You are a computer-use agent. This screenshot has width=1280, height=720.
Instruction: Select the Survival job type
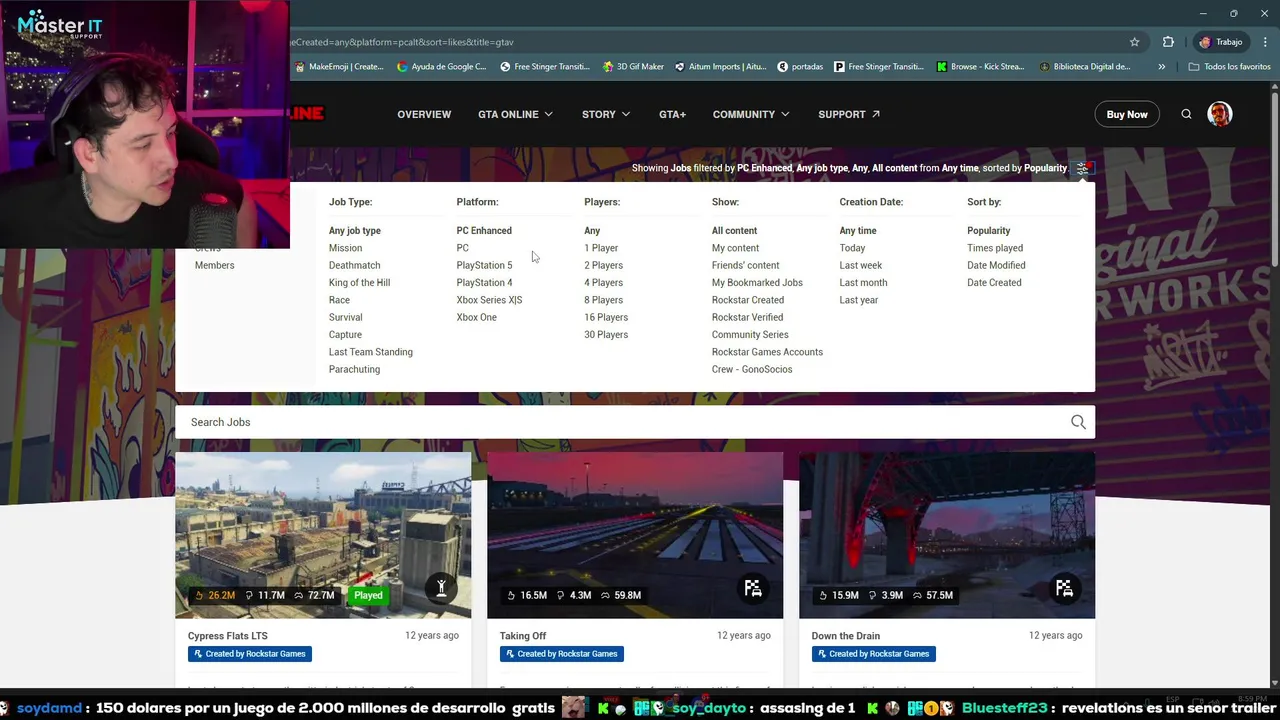[x=345, y=317]
